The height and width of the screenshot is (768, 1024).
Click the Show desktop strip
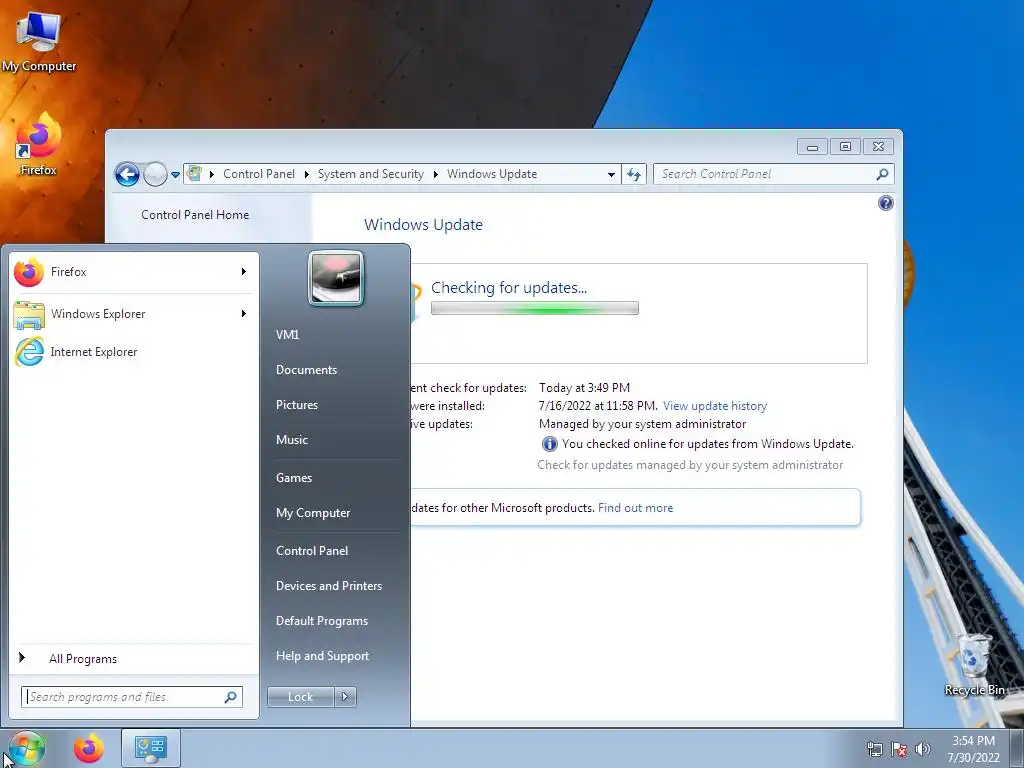(x=1016, y=748)
